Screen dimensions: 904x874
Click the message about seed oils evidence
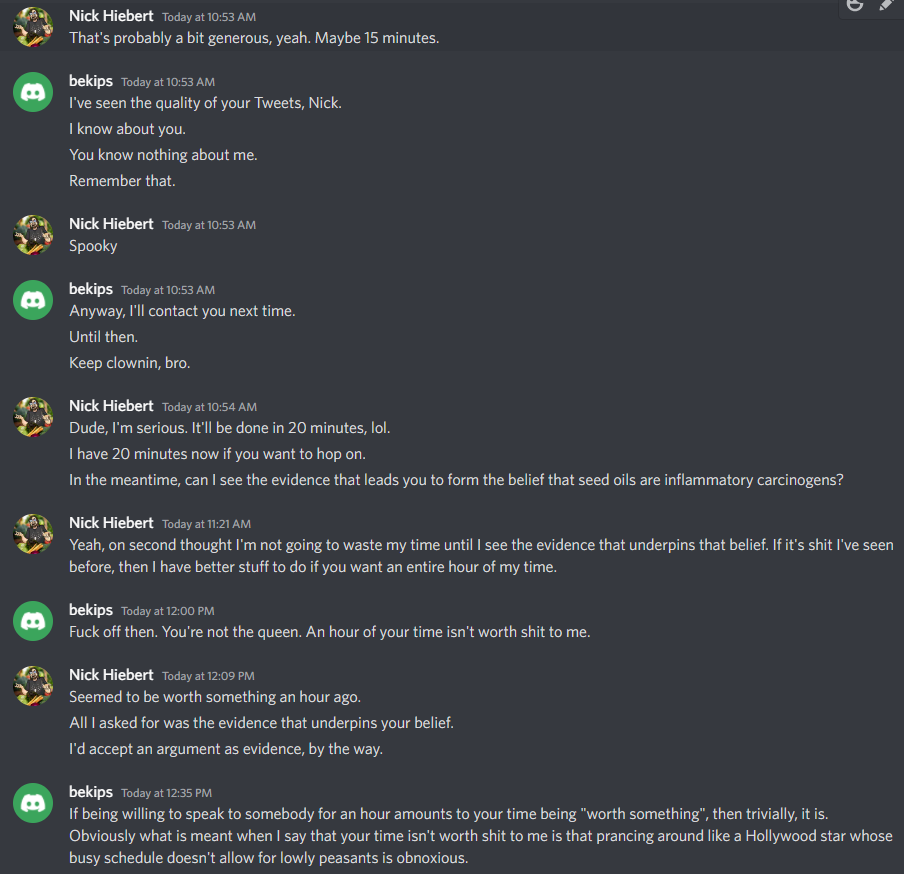(x=456, y=480)
